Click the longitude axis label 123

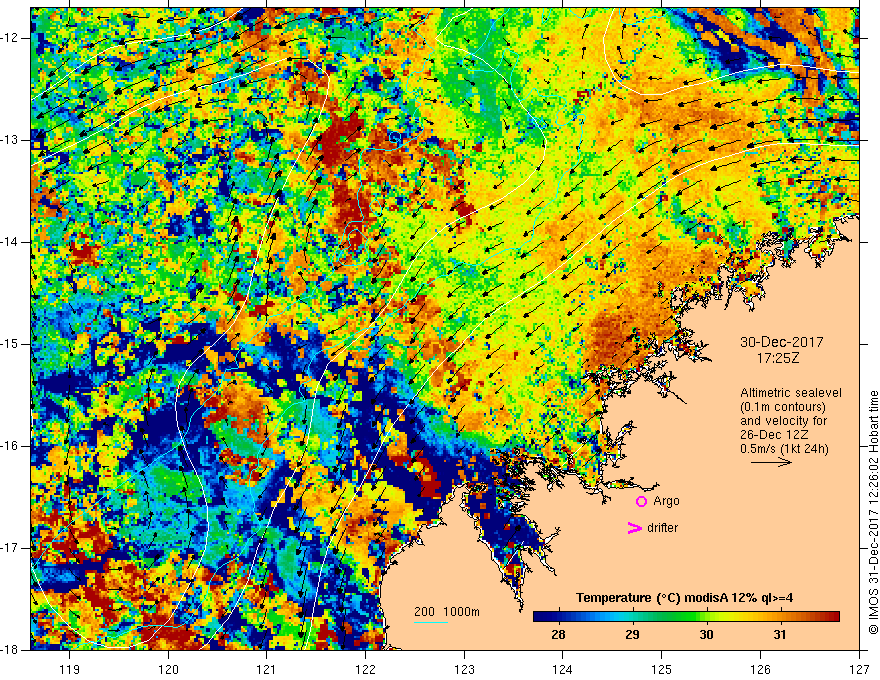464,669
